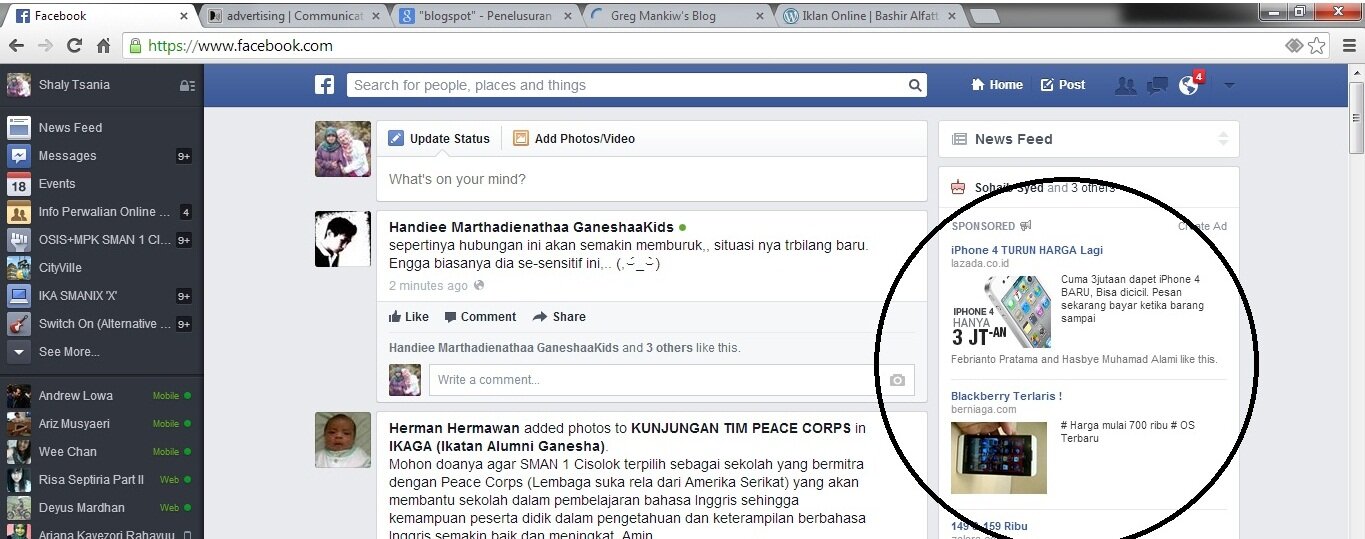Click Herman Hermawan's baby profile photo
The image size is (1365, 539).
click(x=343, y=440)
